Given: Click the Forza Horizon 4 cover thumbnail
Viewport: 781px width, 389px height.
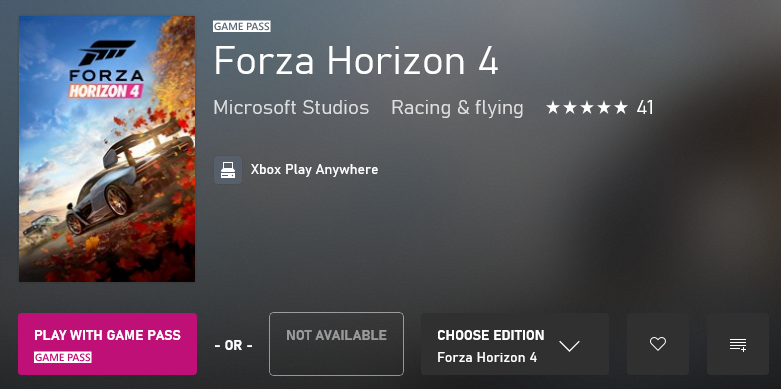Looking at the screenshot, I should pyautogui.click(x=107, y=149).
